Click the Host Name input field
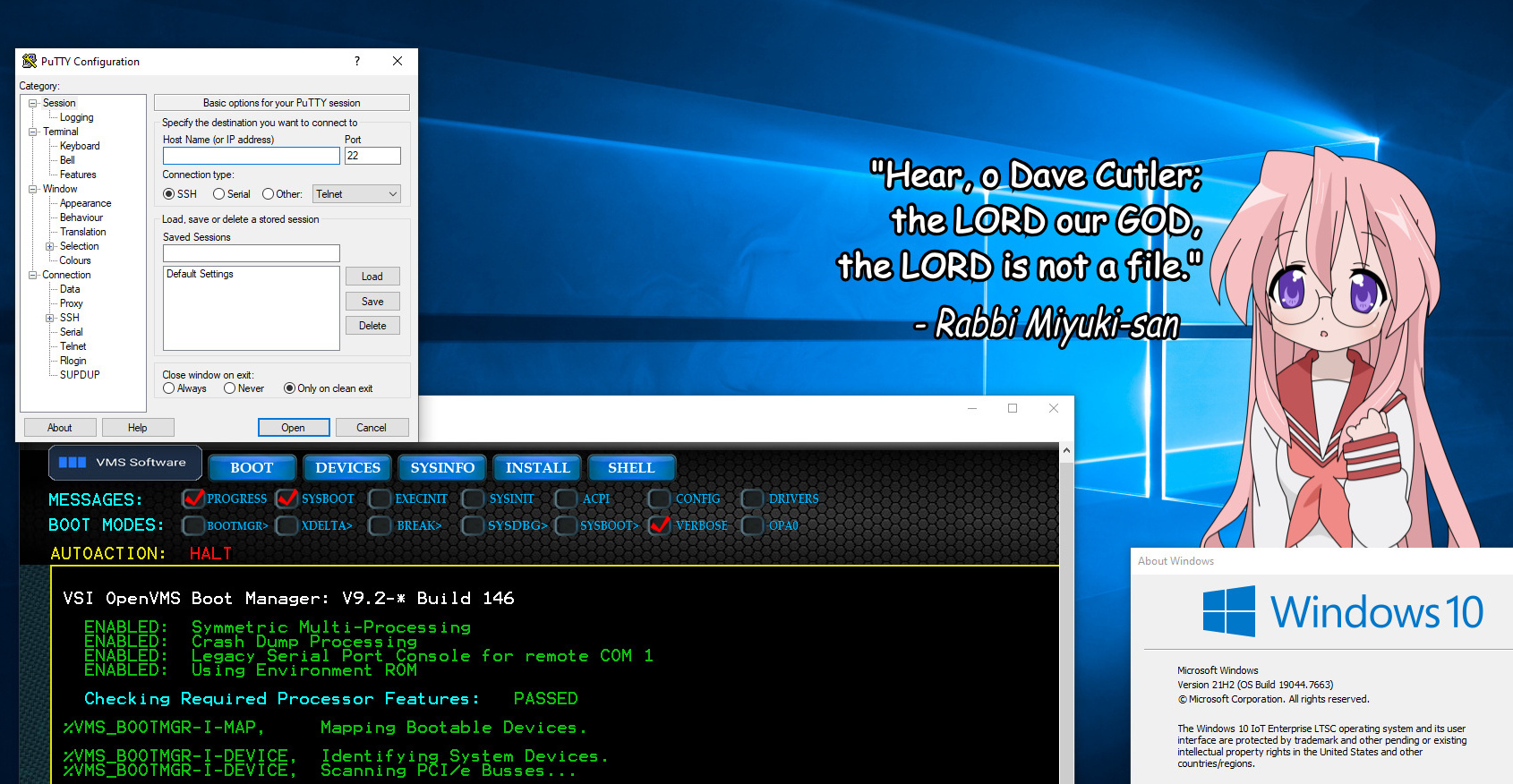The width and height of the screenshot is (1513, 784). [x=252, y=156]
